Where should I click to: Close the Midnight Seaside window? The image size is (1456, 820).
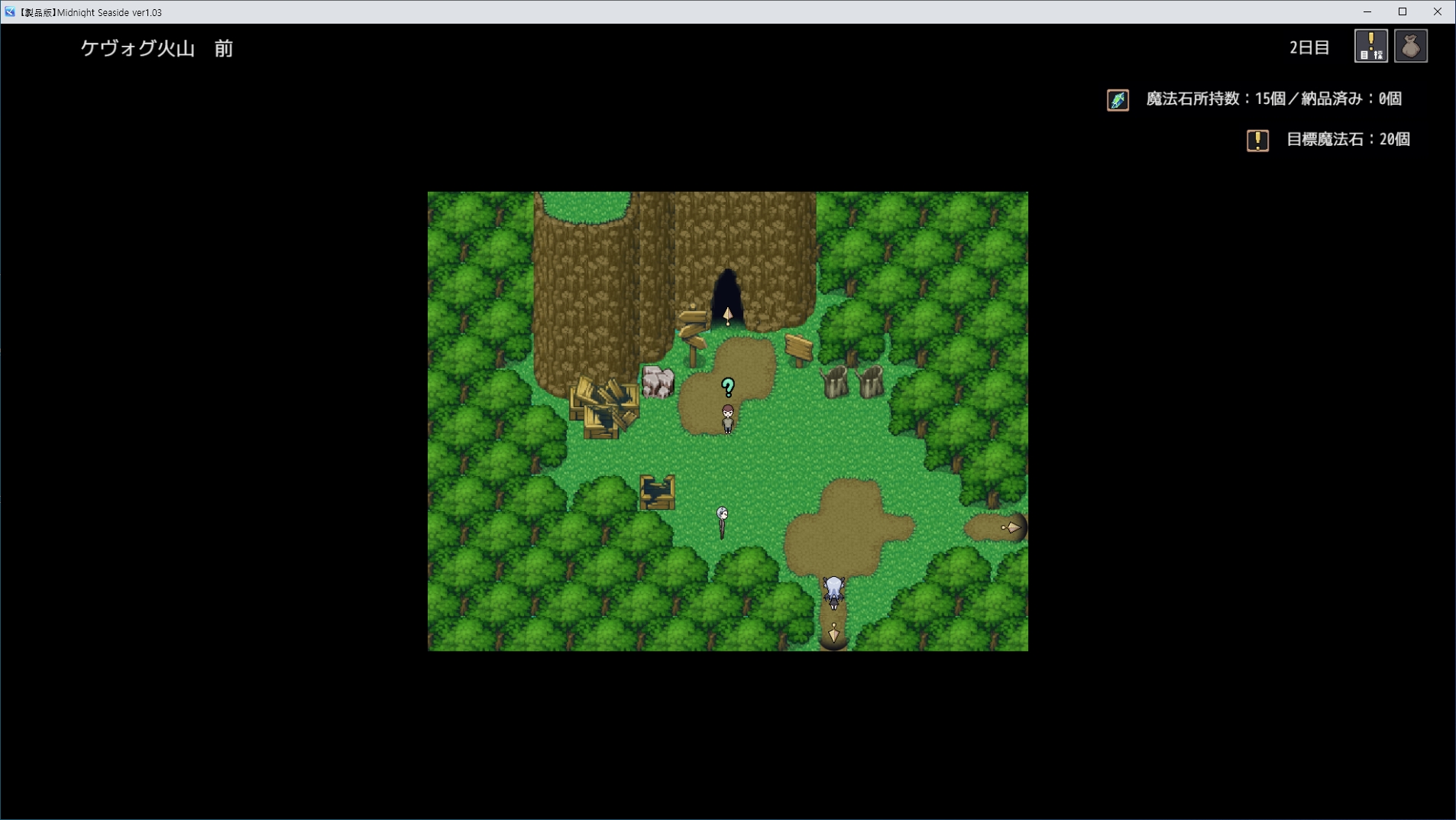point(1438,11)
